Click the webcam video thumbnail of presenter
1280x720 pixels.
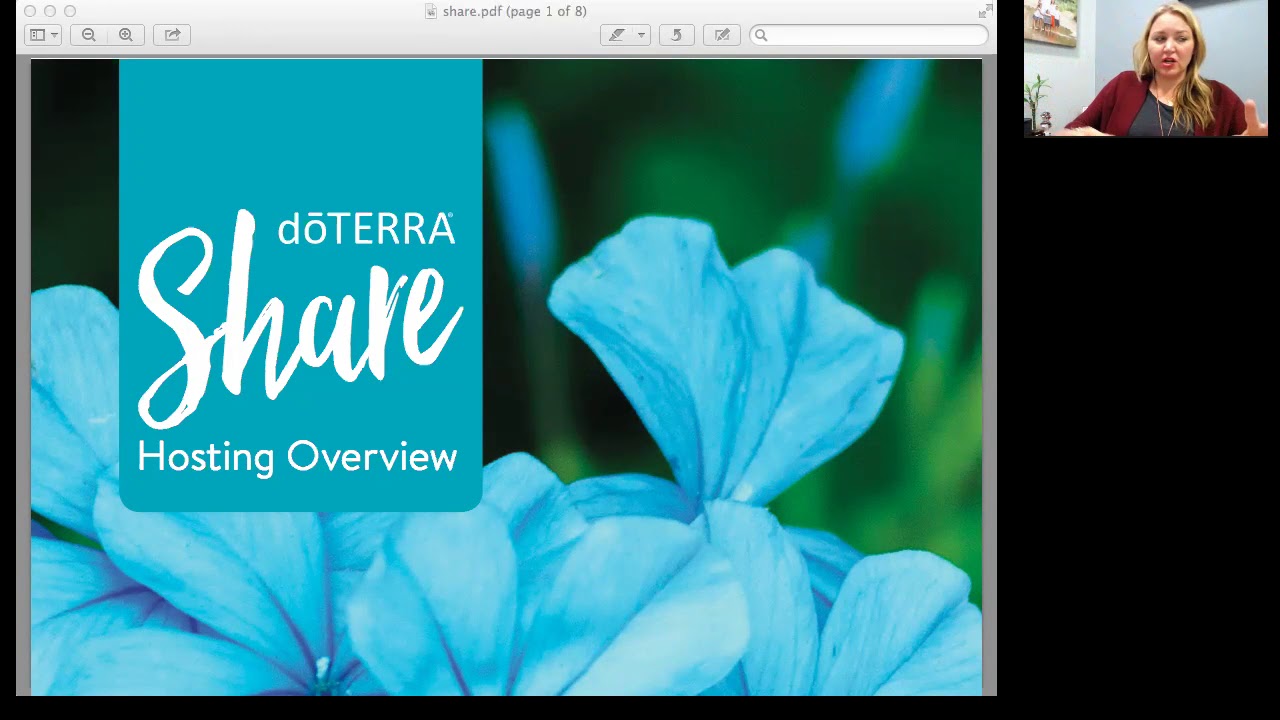1146,68
